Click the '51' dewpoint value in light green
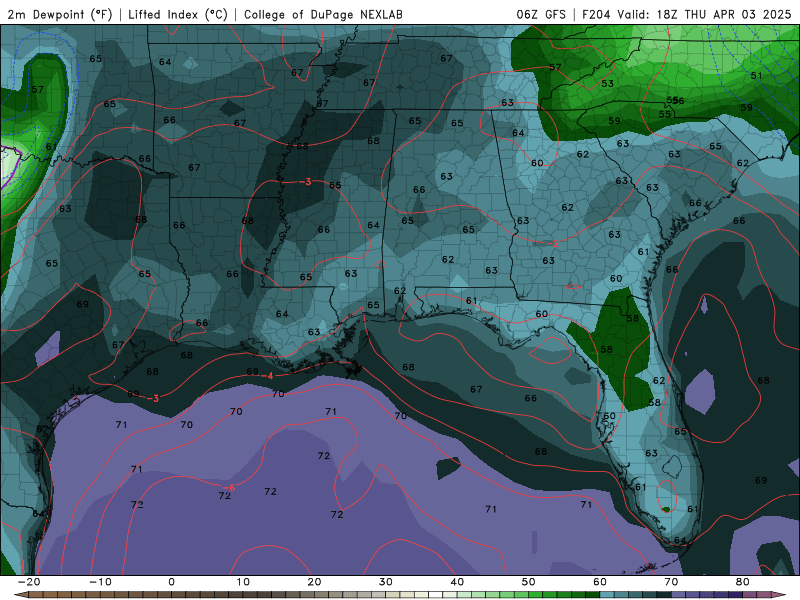 click(756, 76)
